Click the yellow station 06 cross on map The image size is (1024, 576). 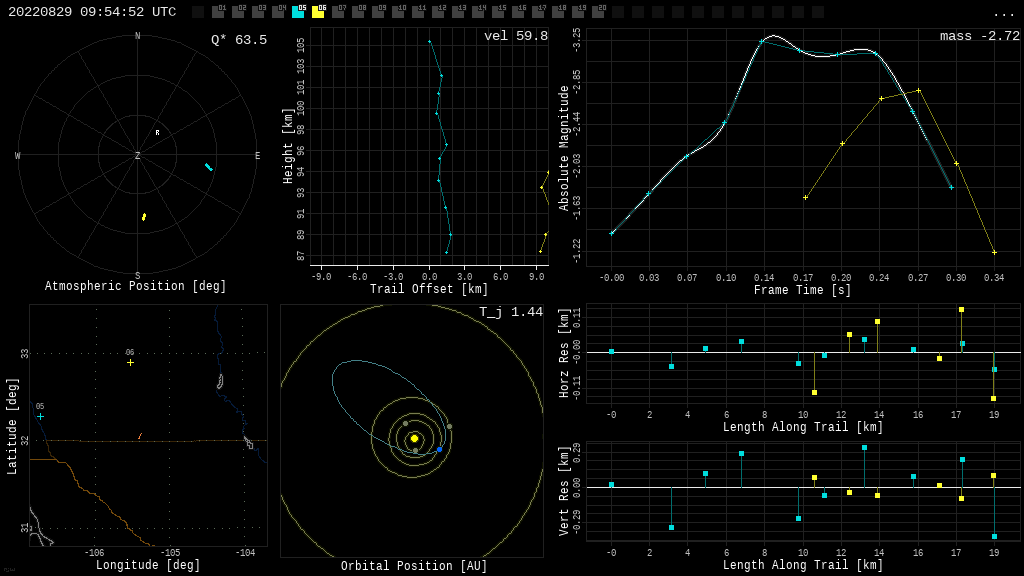point(131,362)
